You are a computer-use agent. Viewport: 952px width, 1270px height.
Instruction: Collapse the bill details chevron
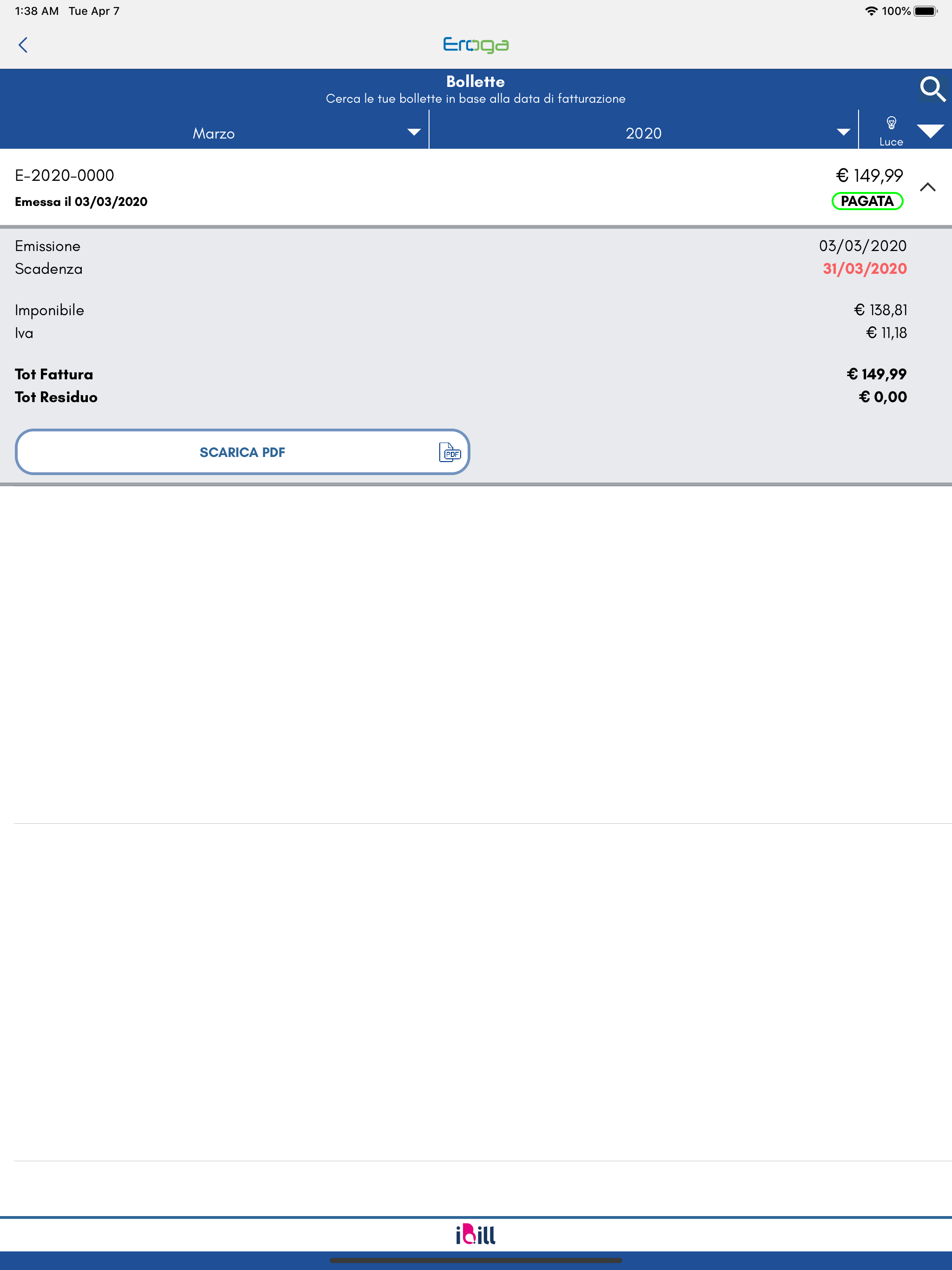pos(928,187)
